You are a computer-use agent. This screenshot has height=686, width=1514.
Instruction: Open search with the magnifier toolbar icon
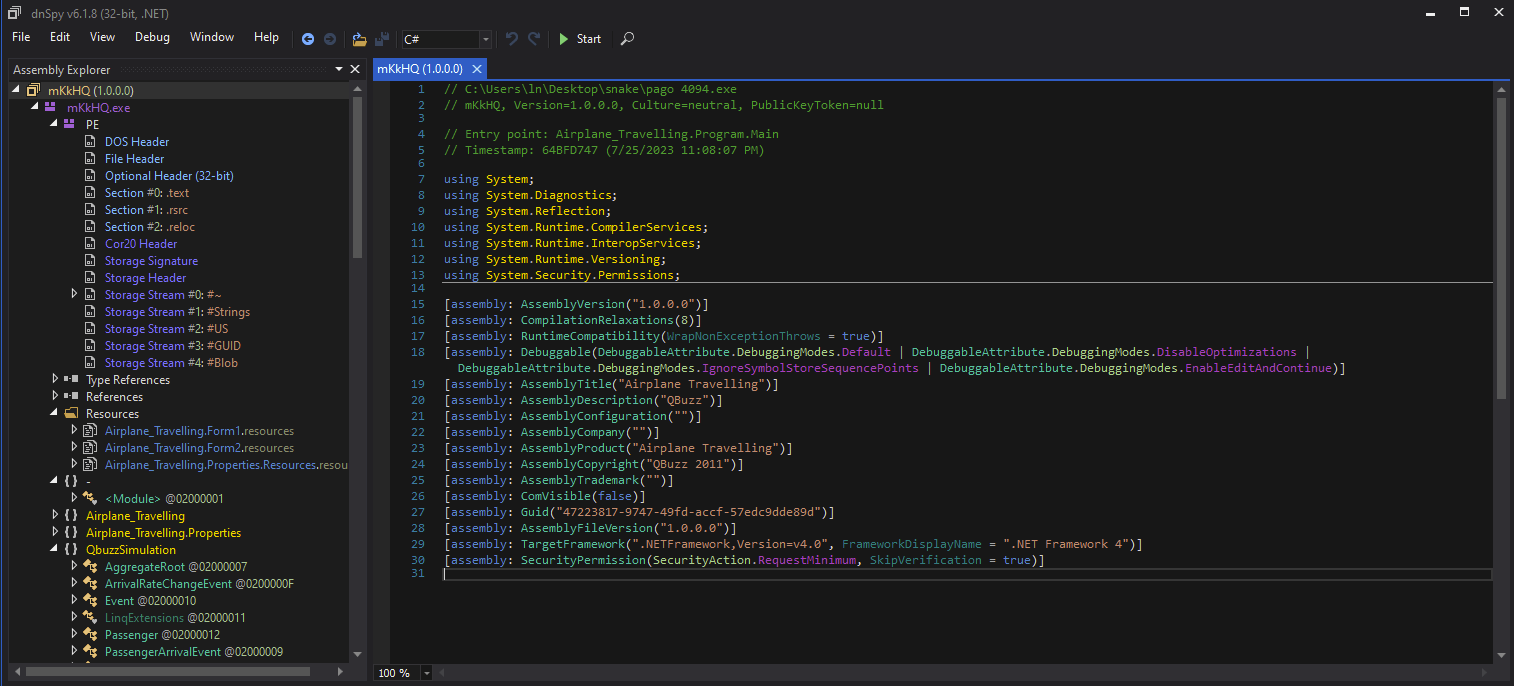click(627, 39)
